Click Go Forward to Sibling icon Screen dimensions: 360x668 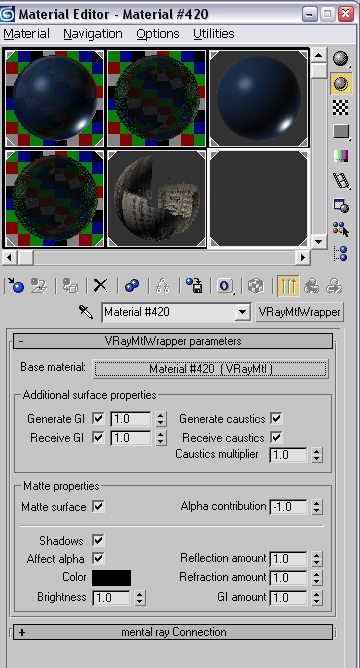tap(335, 285)
